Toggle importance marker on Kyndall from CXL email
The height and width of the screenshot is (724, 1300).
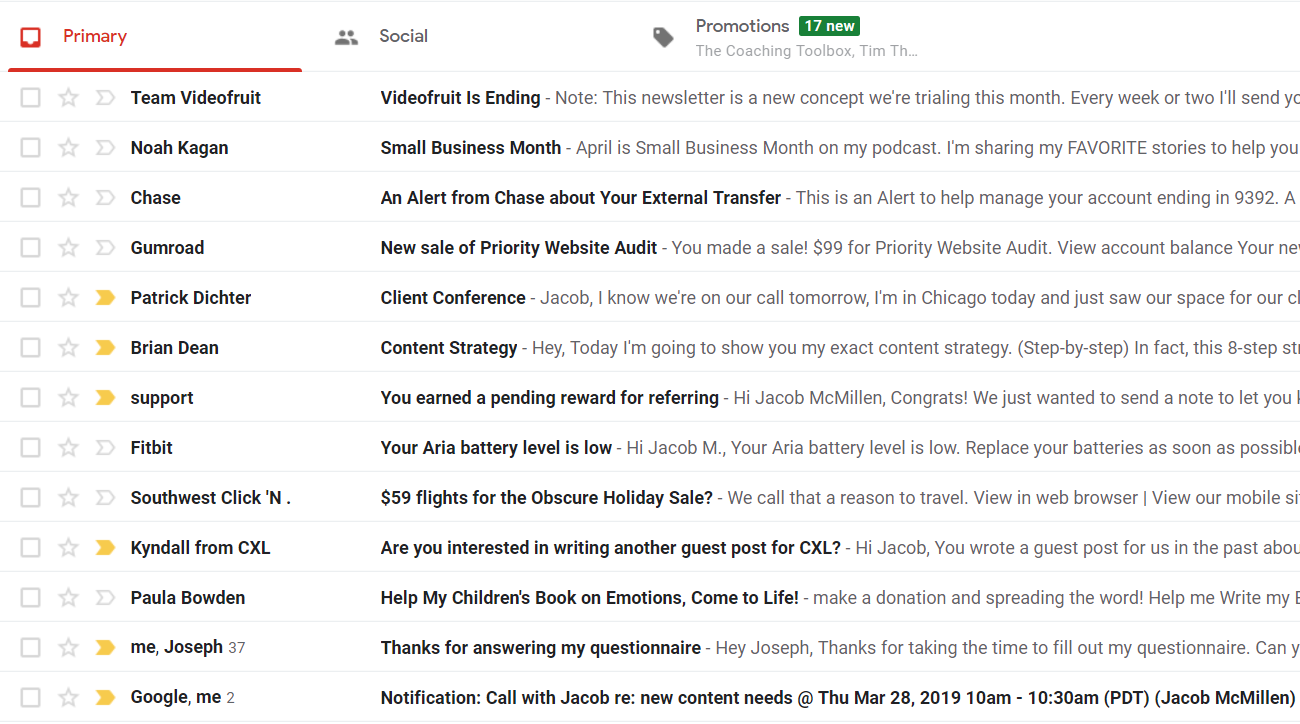click(x=105, y=547)
